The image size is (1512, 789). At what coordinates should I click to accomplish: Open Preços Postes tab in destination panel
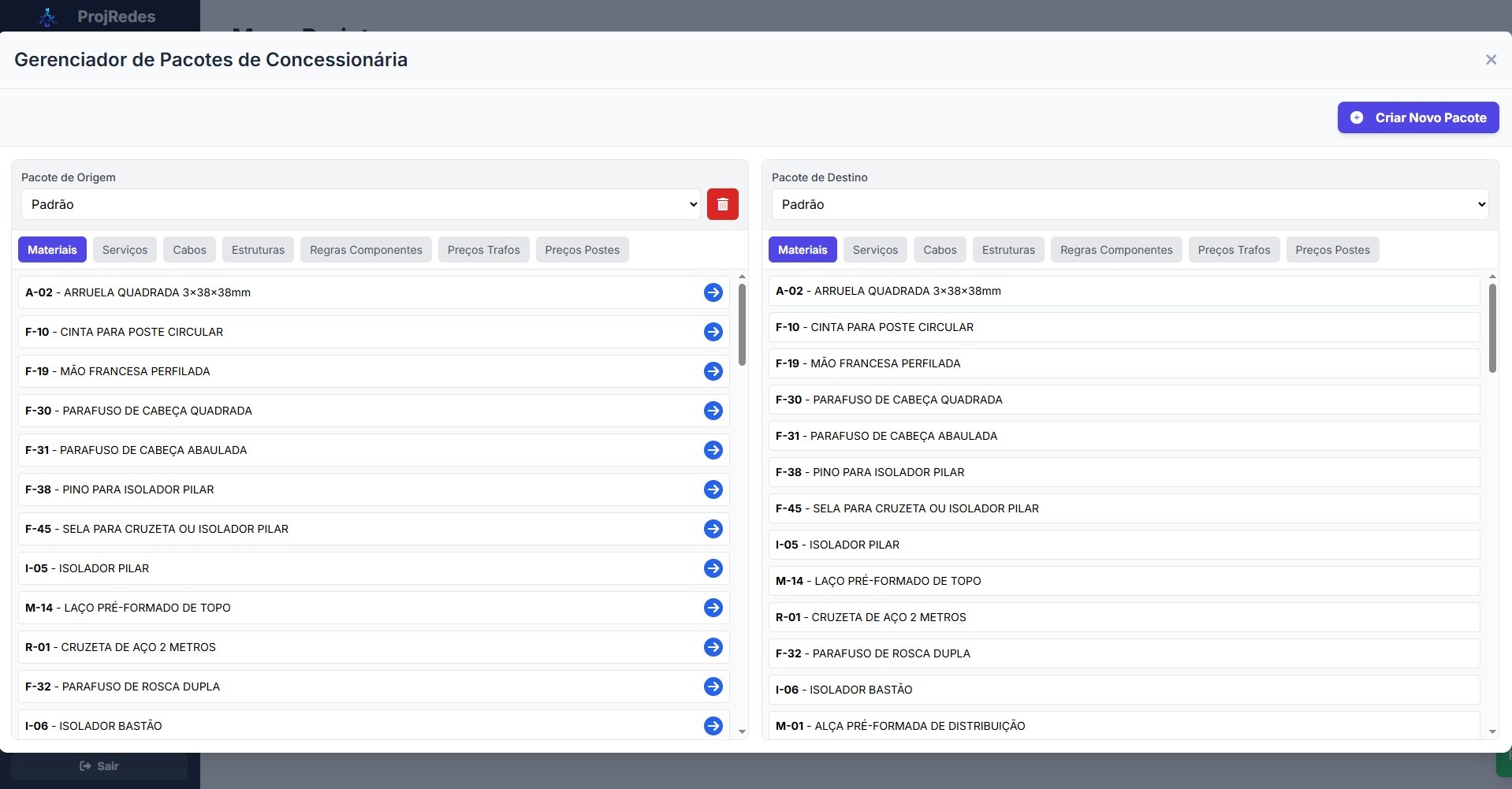coord(1333,249)
